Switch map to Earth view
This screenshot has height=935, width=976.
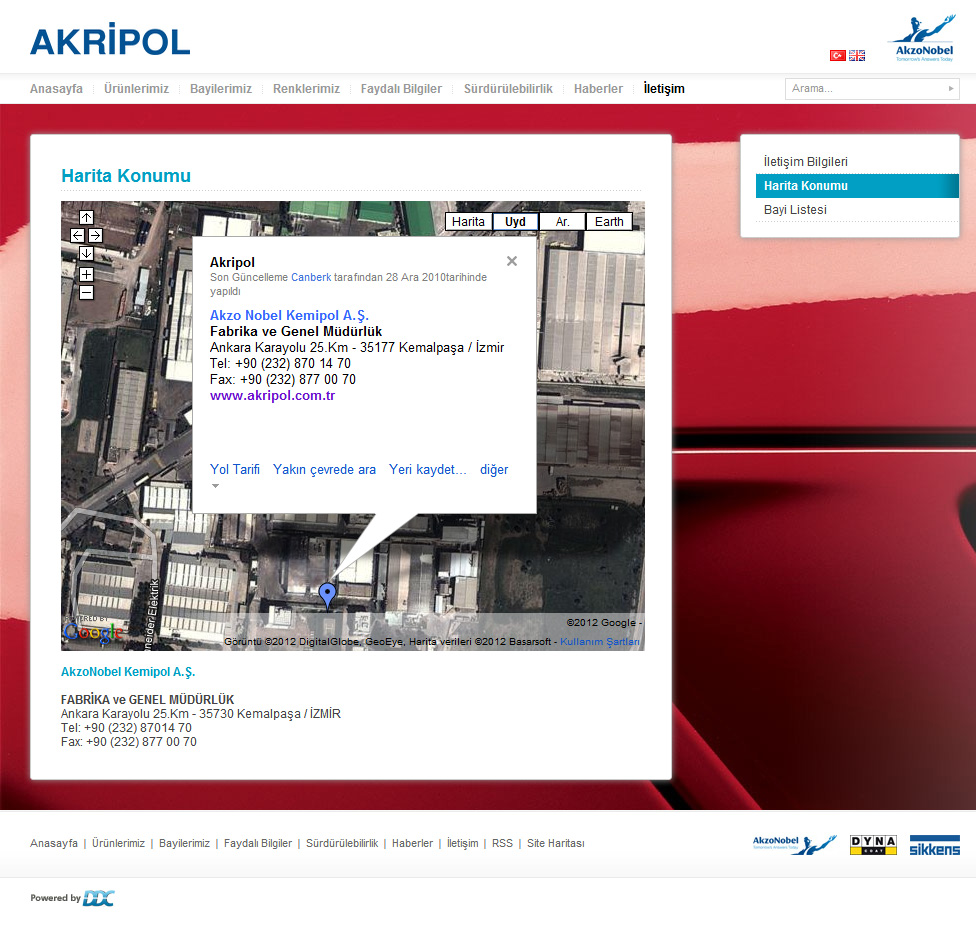click(x=609, y=222)
